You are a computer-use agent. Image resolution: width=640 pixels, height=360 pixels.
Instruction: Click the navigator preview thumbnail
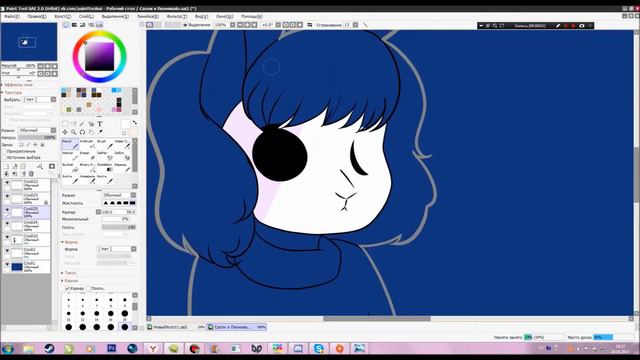tap(29, 42)
